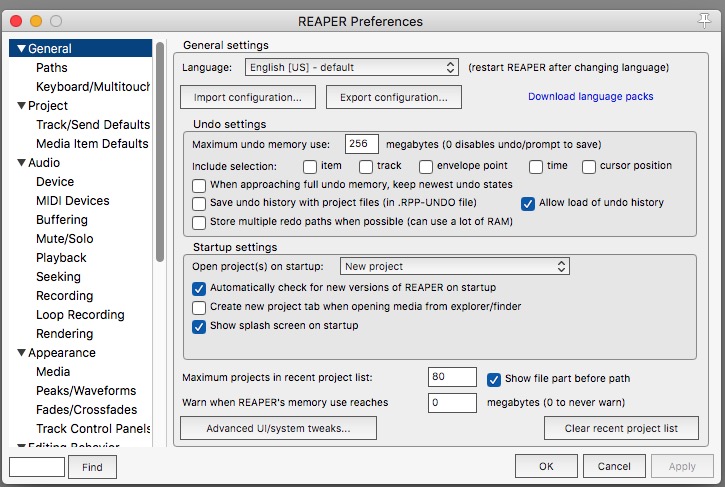Screen dimensions: 725x487
Task: Open MIDI Devices page
Action: (x=73, y=200)
